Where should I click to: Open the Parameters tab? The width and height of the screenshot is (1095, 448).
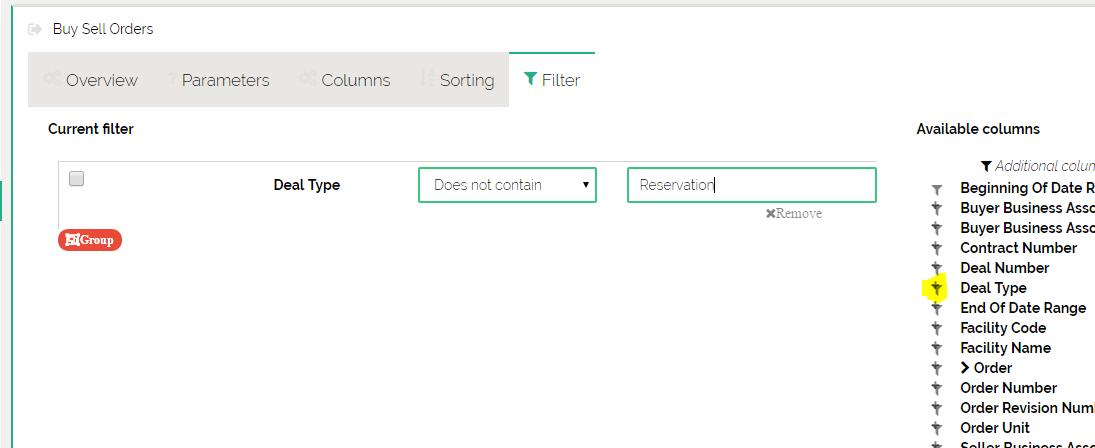click(x=217, y=80)
